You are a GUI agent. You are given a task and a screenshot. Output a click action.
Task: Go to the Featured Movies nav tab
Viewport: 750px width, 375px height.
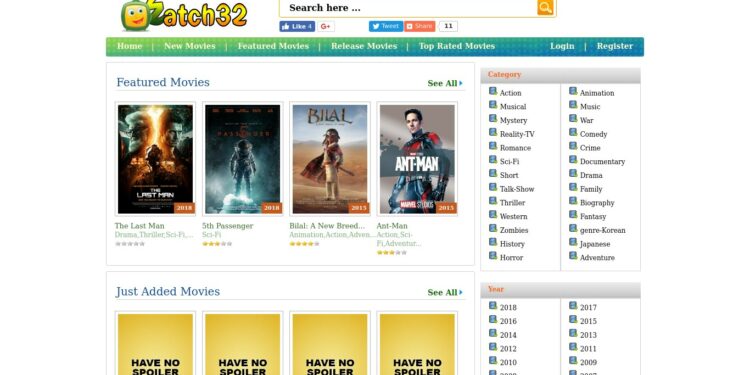tap(273, 46)
